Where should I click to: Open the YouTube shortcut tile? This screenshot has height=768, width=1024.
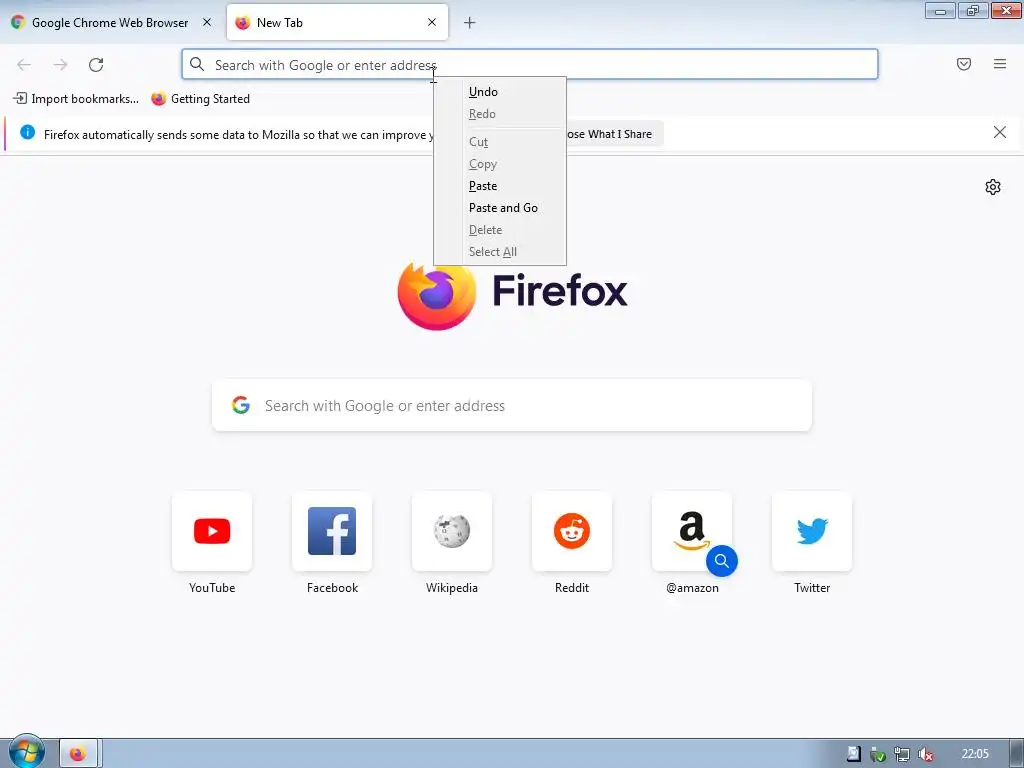click(x=212, y=532)
